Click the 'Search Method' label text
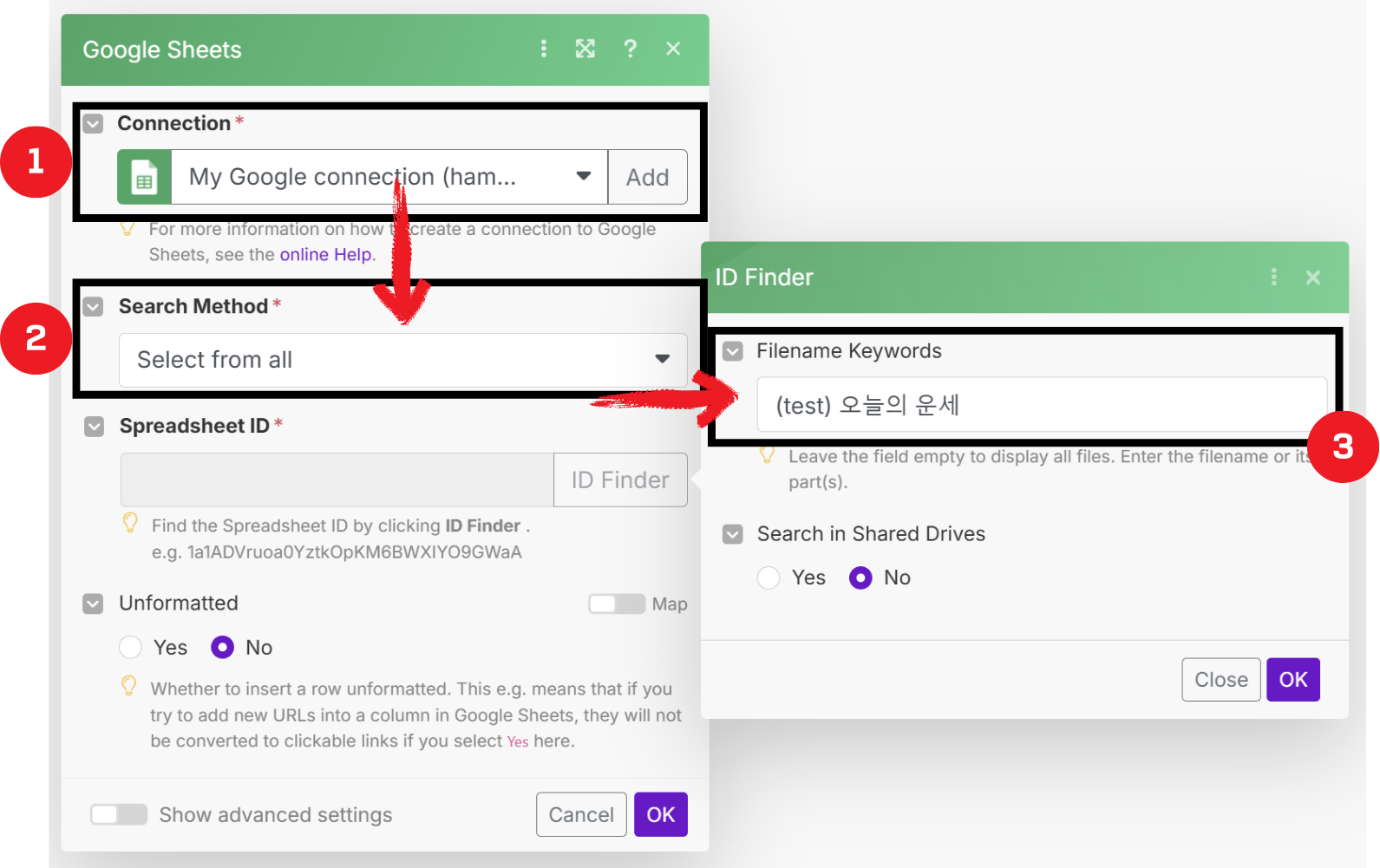Viewport: 1380px width, 868px height. pyautogui.click(x=193, y=307)
